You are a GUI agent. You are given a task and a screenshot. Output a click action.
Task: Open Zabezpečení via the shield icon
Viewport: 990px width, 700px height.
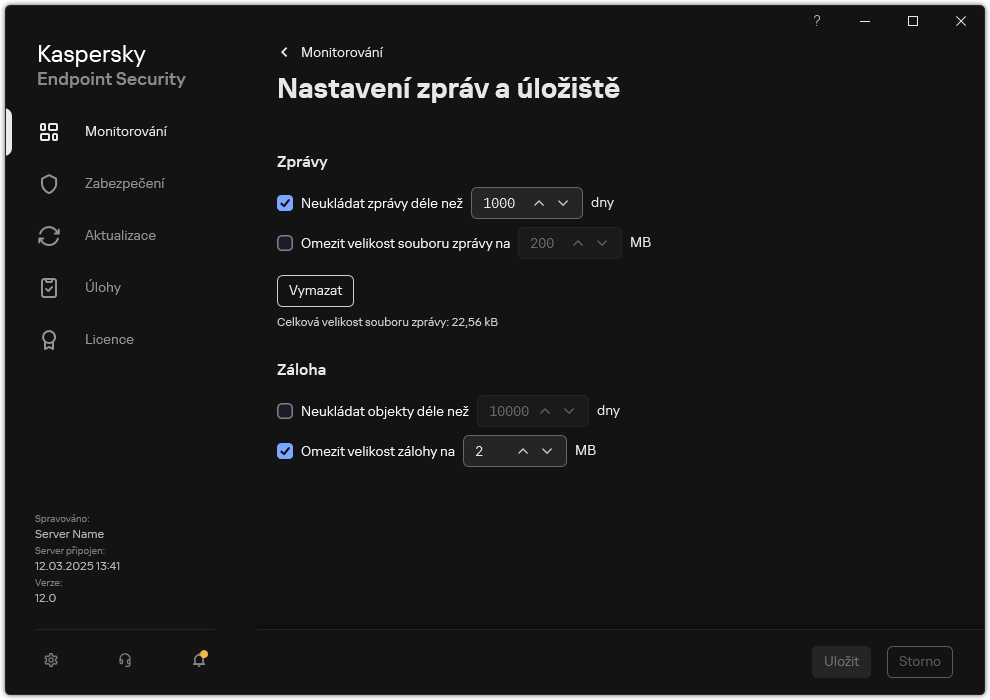tap(48, 183)
